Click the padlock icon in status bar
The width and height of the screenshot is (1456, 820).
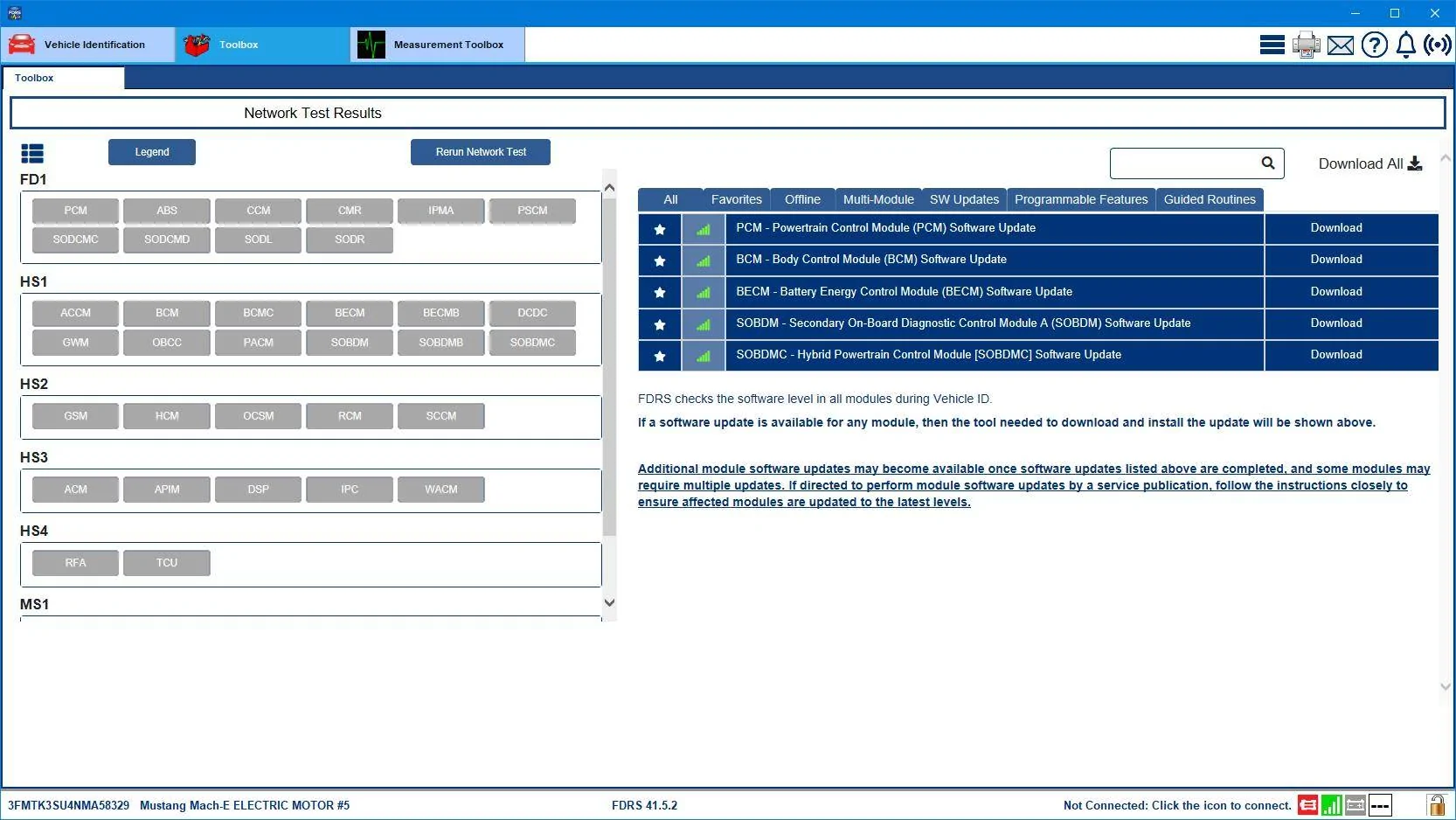(x=1436, y=804)
